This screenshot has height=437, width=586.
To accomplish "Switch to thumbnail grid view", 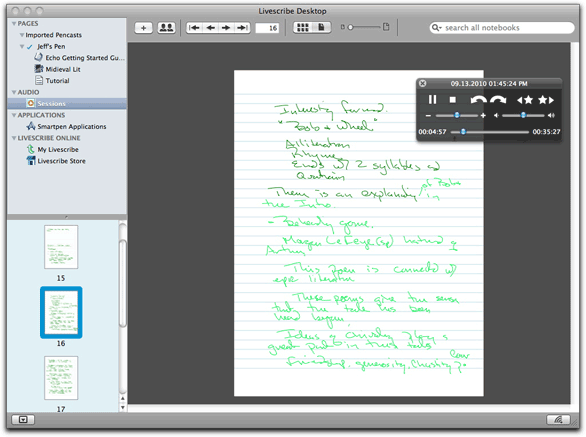I will click(x=303, y=28).
